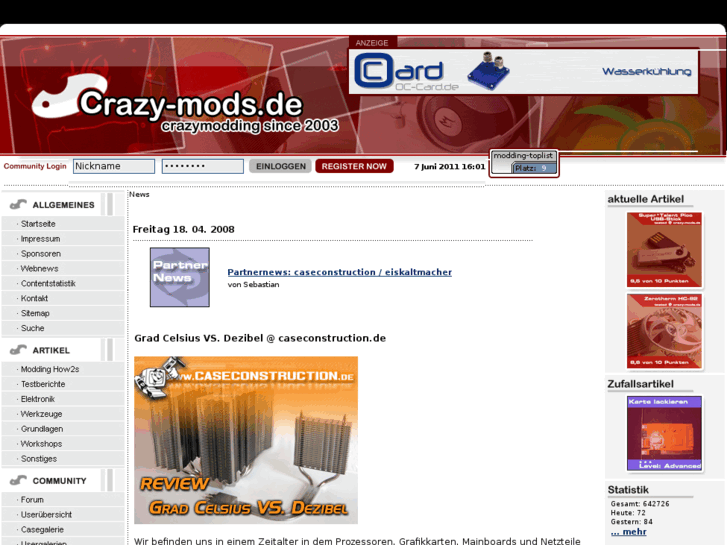Screen dimensions: 727x545
Task: Click the News breadcrumb text
Action: (x=139, y=194)
